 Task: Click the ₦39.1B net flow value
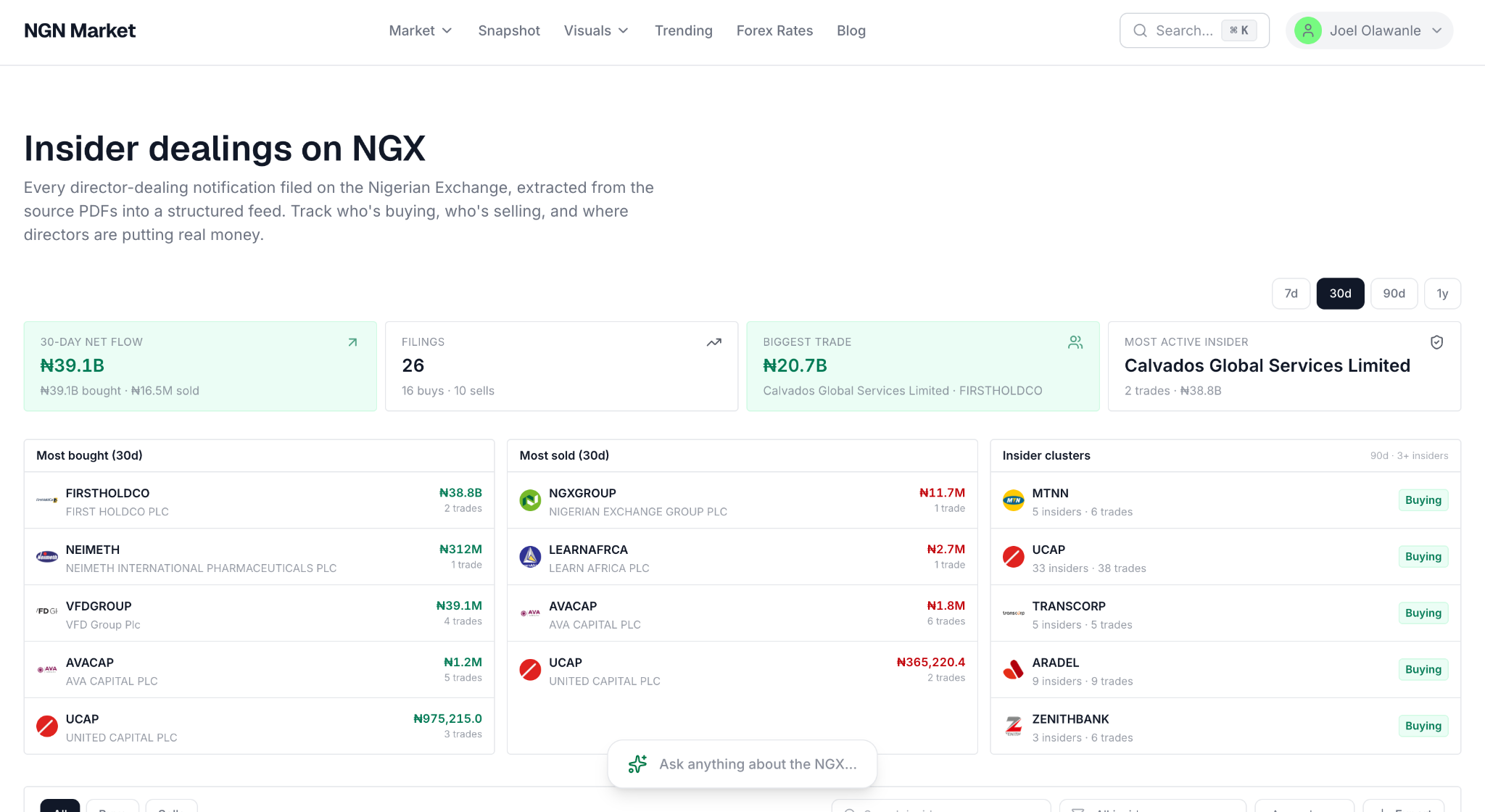click(x=73, y=365)
